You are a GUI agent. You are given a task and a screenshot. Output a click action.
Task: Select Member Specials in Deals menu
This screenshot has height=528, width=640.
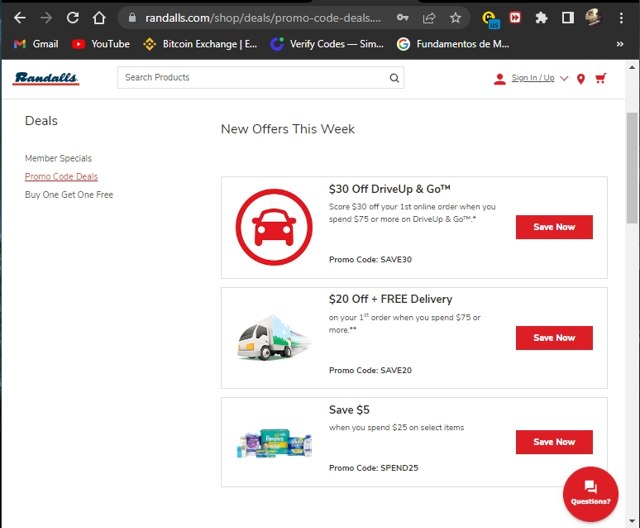[x=58, y=158]
